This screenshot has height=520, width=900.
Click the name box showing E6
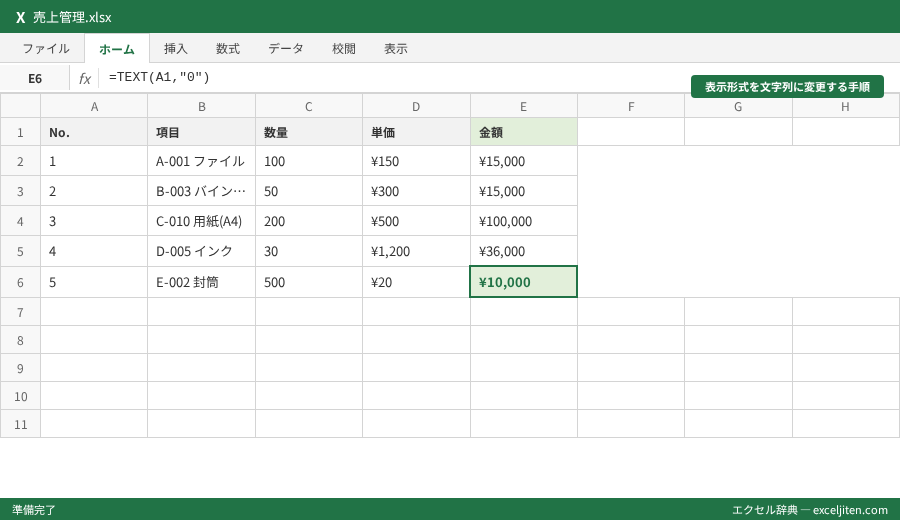point(35,79)
